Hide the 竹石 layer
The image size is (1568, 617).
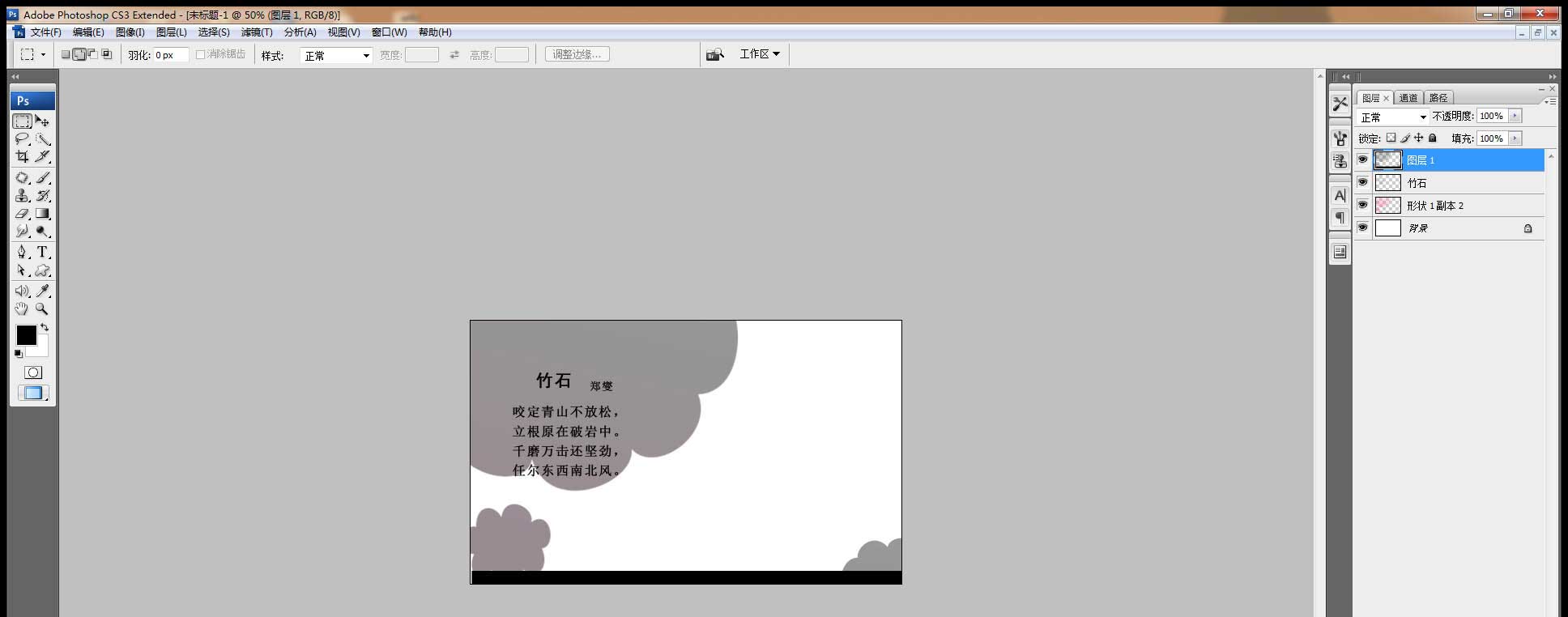pos(1363,182)
